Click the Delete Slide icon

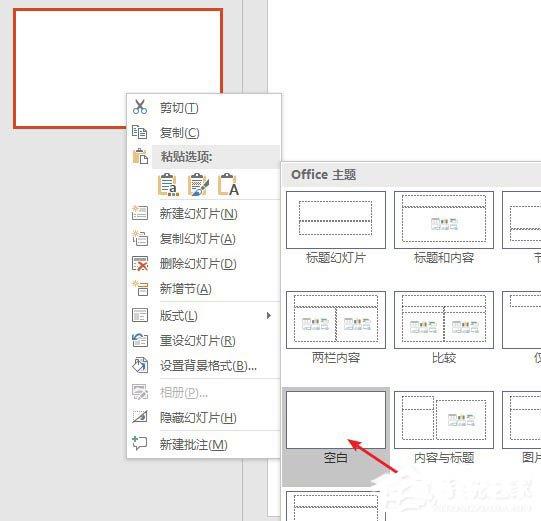tap(140, 264)
